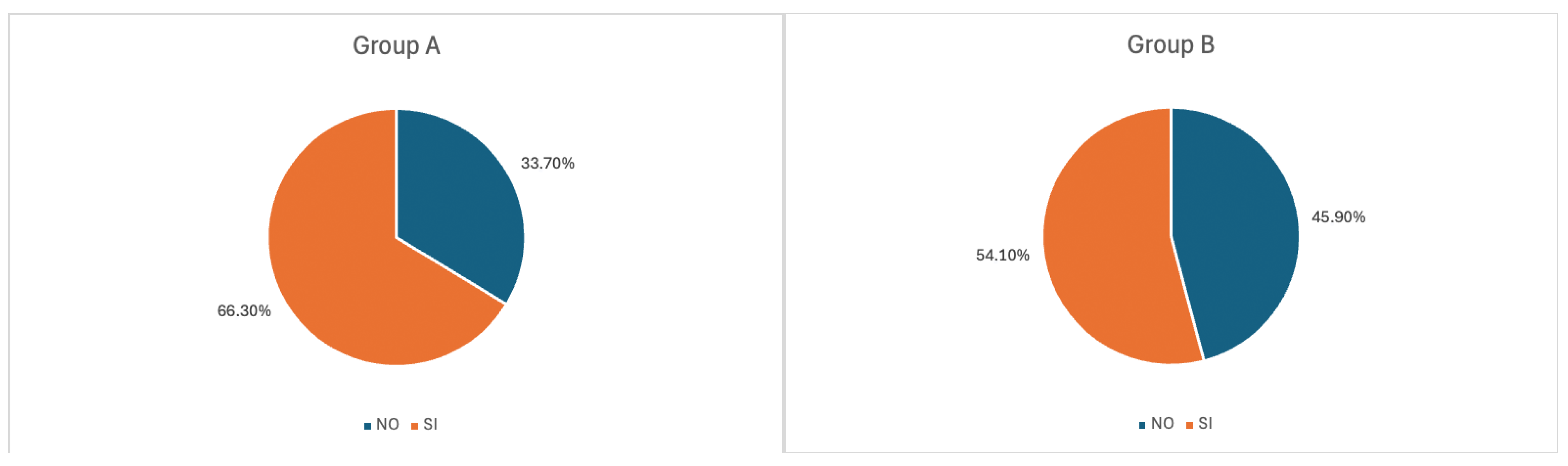Click the 33.70% data label
1568x466 pixels.
(547, 163)
